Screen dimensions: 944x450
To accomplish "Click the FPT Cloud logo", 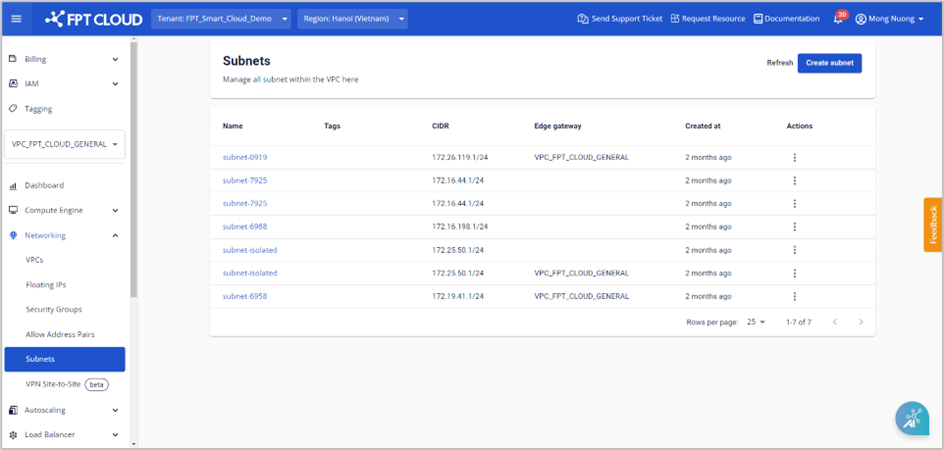I will pos(93,18).
